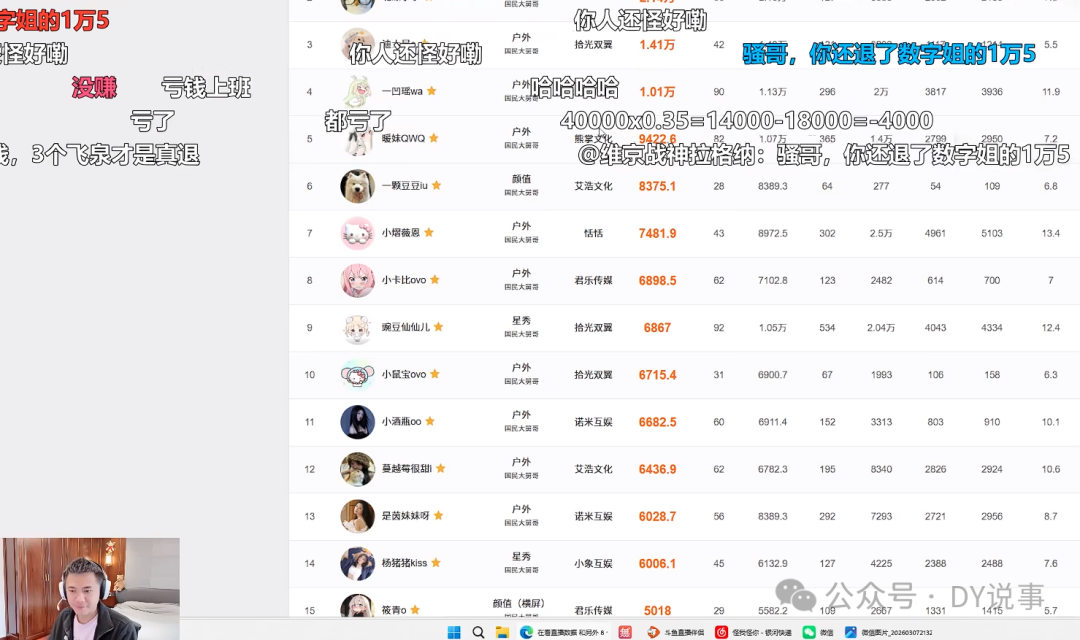Screen dimensions: 1080x640
Task: Click the orange value 6006.1
Action: (x=657, y=564)
